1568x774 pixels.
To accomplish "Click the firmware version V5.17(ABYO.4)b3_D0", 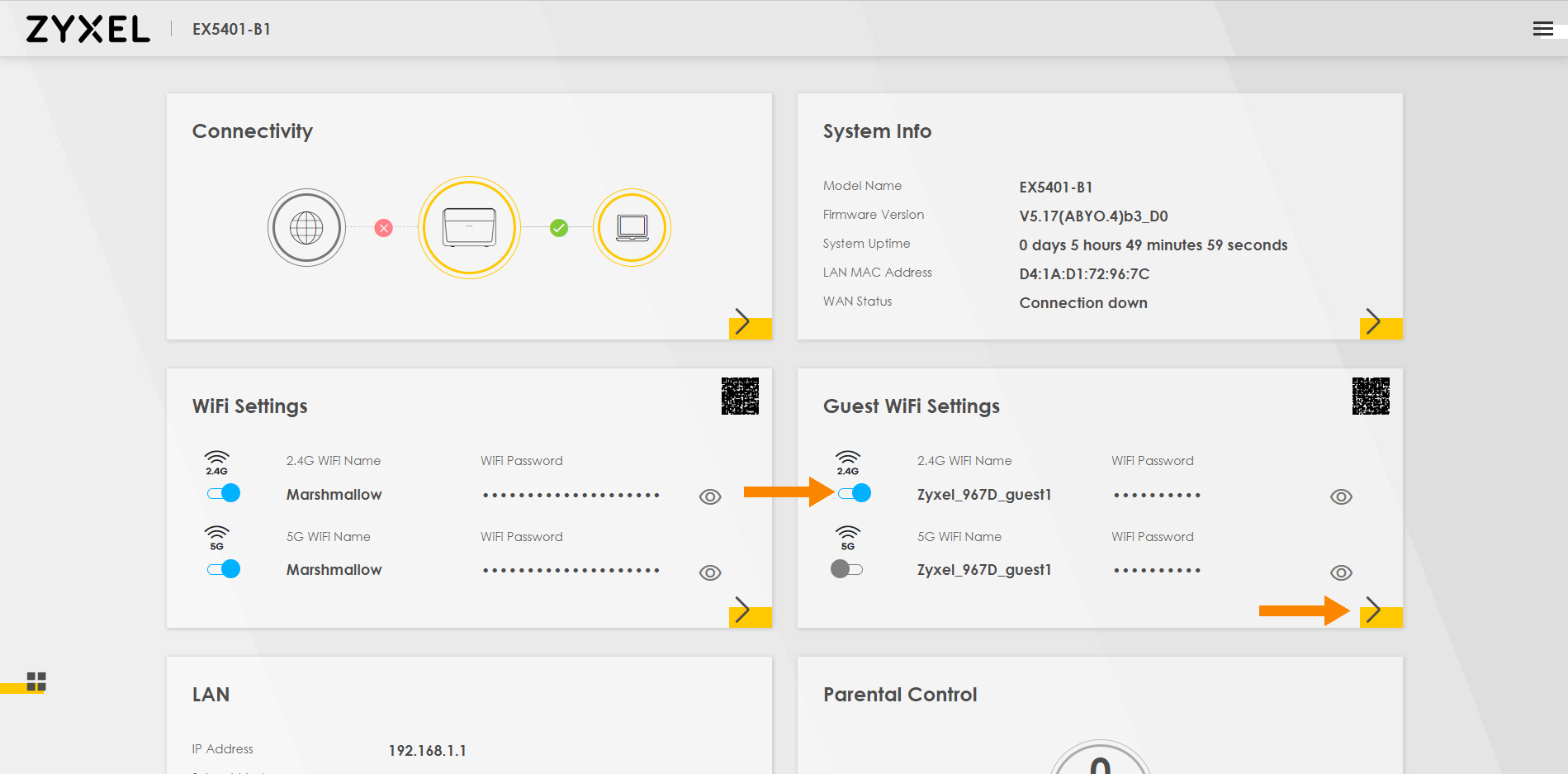I will click(x=1093, y=216).
